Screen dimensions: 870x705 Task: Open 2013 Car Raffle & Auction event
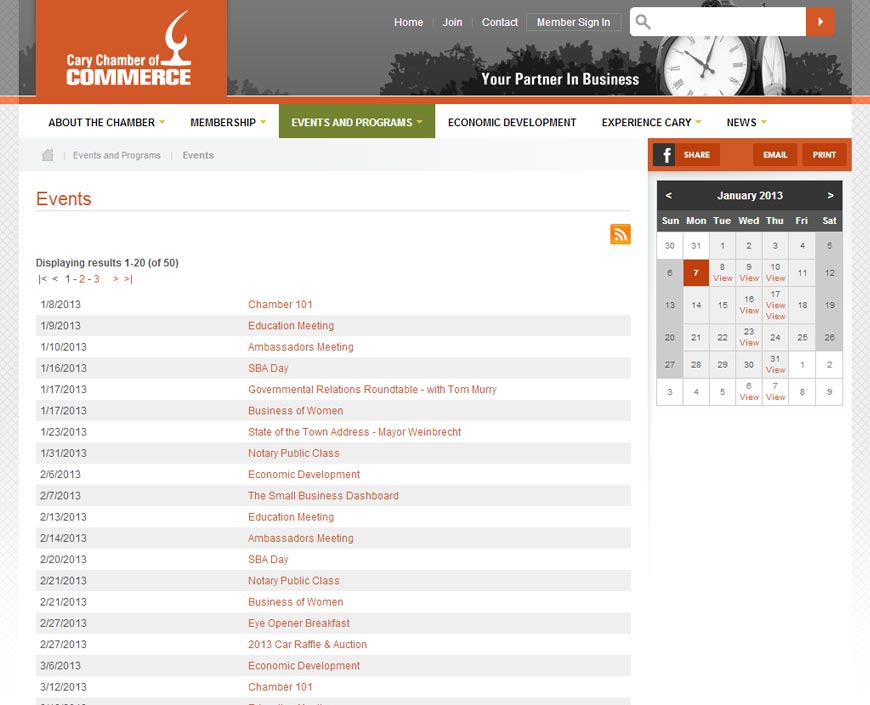click(307, 645)
